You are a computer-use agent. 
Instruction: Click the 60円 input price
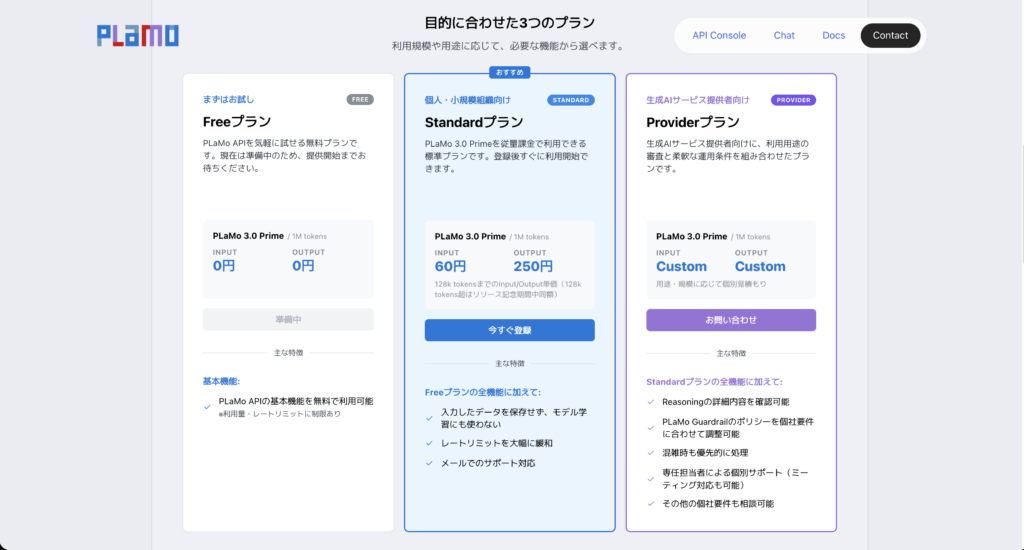[x=451, y=267]
